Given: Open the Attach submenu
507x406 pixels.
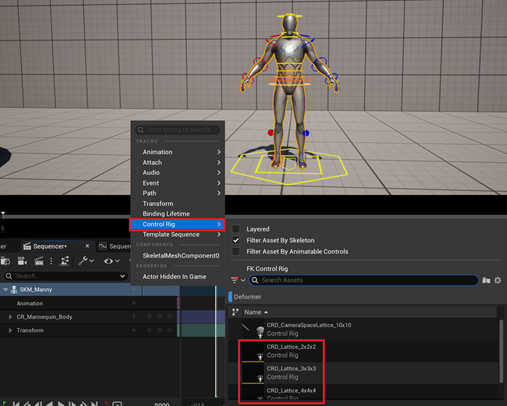Looking at the screenshot, I should coord(178,162).
